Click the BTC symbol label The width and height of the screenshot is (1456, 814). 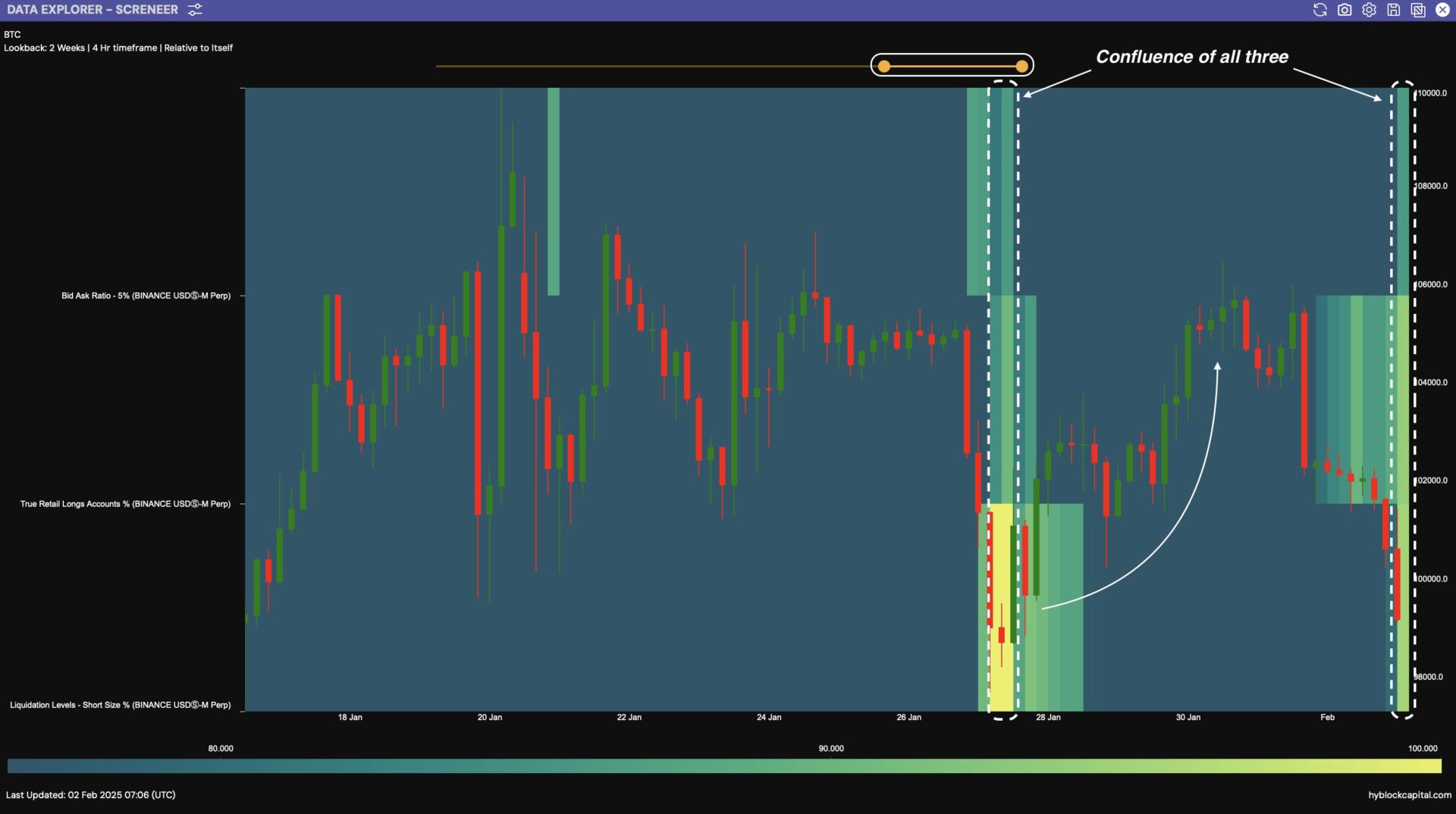12,35
